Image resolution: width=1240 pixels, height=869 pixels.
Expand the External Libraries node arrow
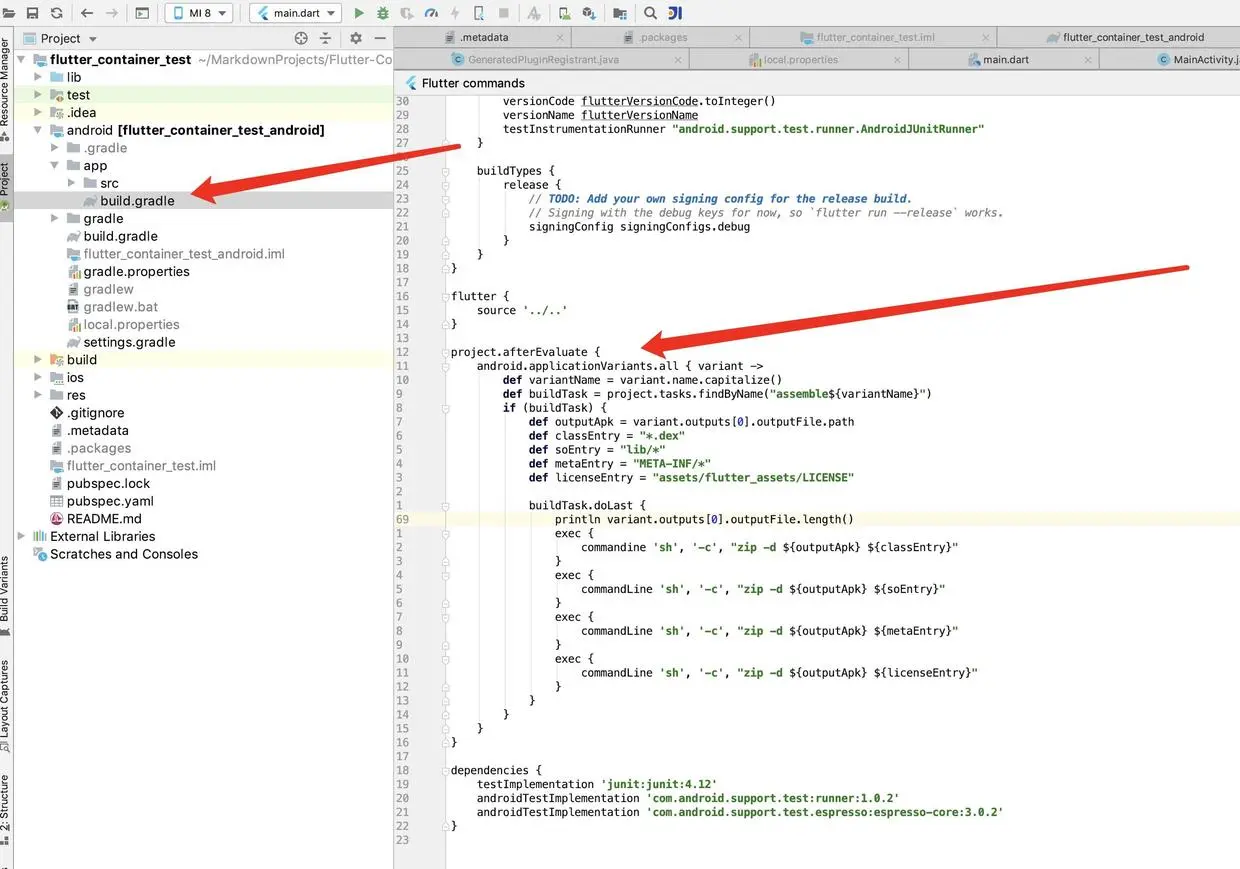(23, 536)
